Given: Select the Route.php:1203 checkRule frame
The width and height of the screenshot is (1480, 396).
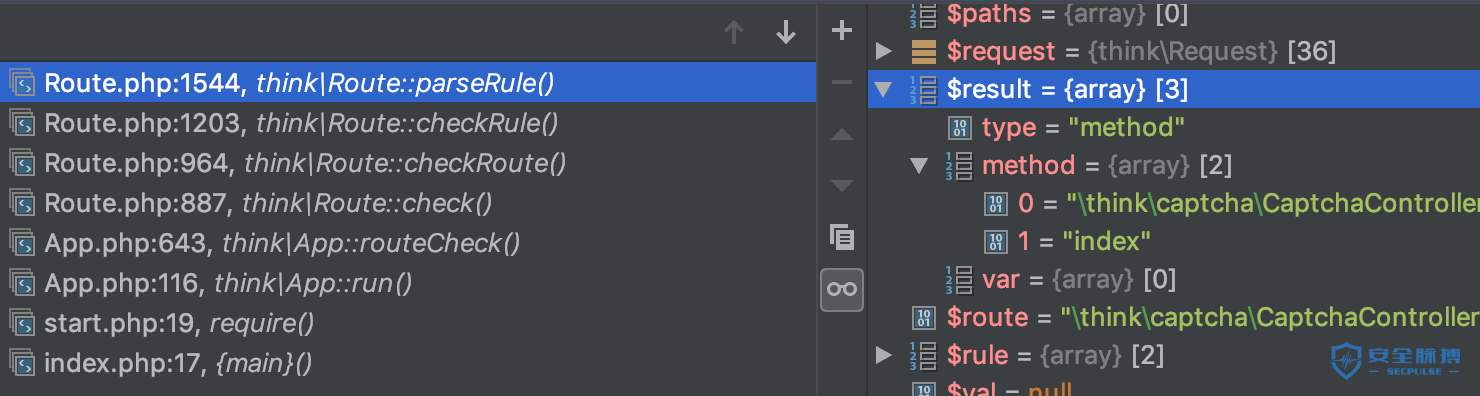Looking at the screenshot, I should pos(408,123).
